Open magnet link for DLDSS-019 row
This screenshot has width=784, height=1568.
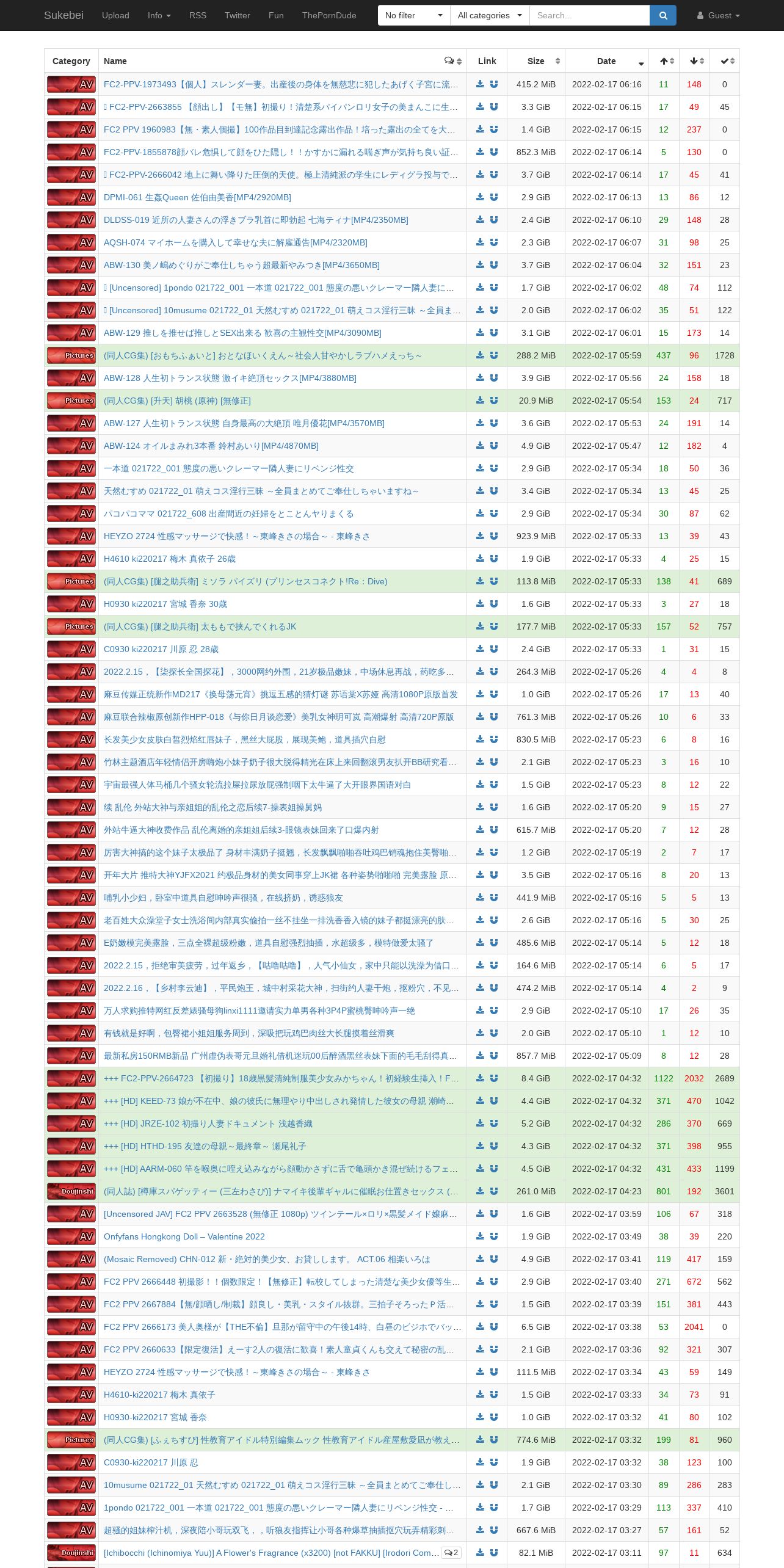pos(494,220)
